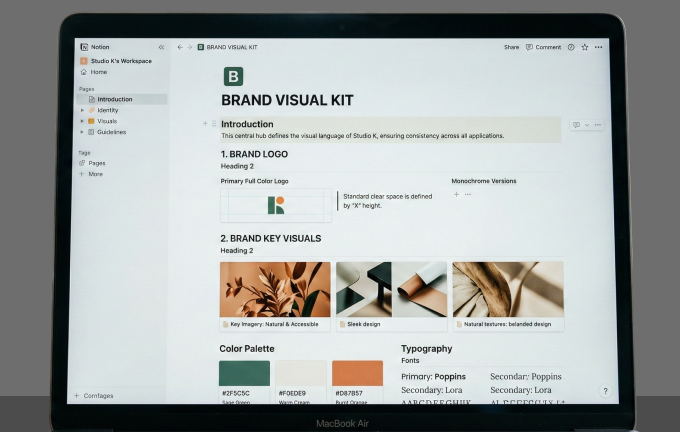Click the drag handle beside Introduction block
Image resolution: width=680 pixels, height=432 pixels.
pos(214,124)
